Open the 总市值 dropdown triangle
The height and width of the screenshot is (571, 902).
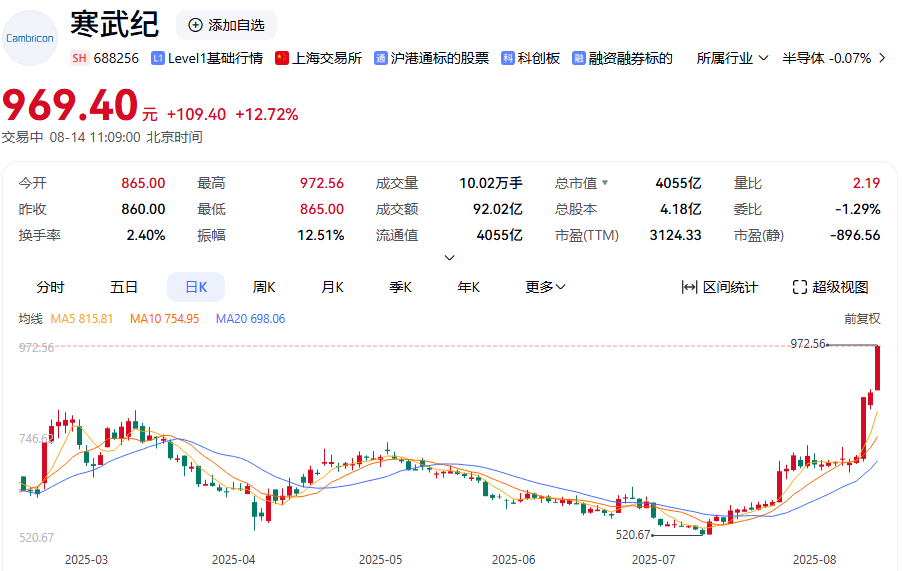click(604, 184)
